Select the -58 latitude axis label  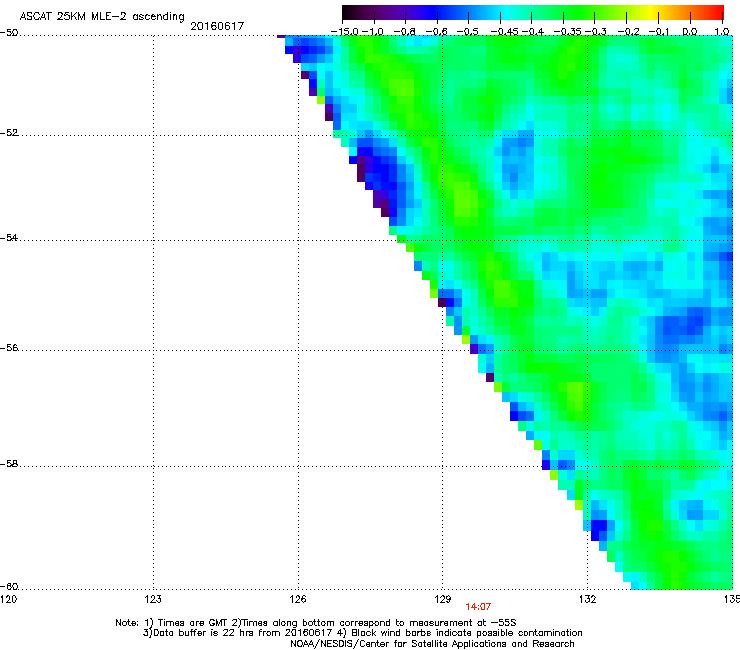(x=9, y=464)
